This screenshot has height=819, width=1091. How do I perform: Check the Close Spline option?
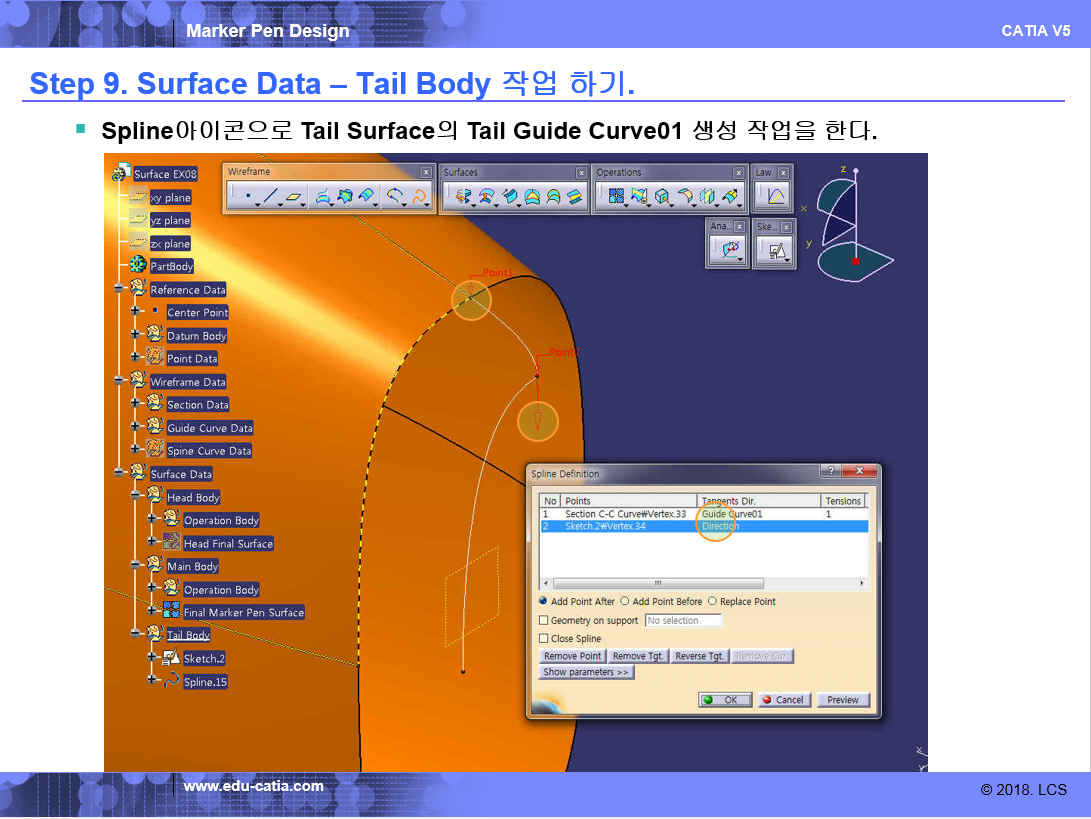pyautogui.click(x=544, y=639)
